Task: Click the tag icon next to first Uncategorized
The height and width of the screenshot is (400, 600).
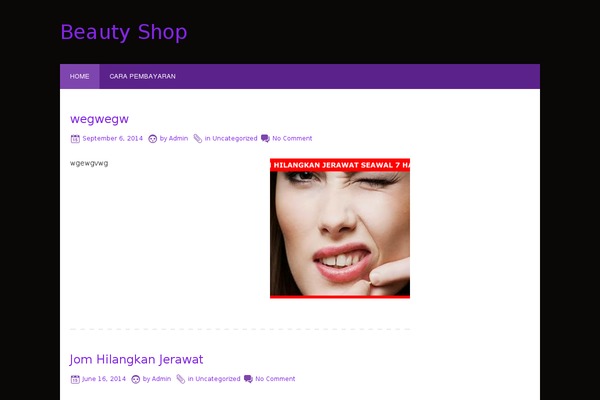Action: 197,139
